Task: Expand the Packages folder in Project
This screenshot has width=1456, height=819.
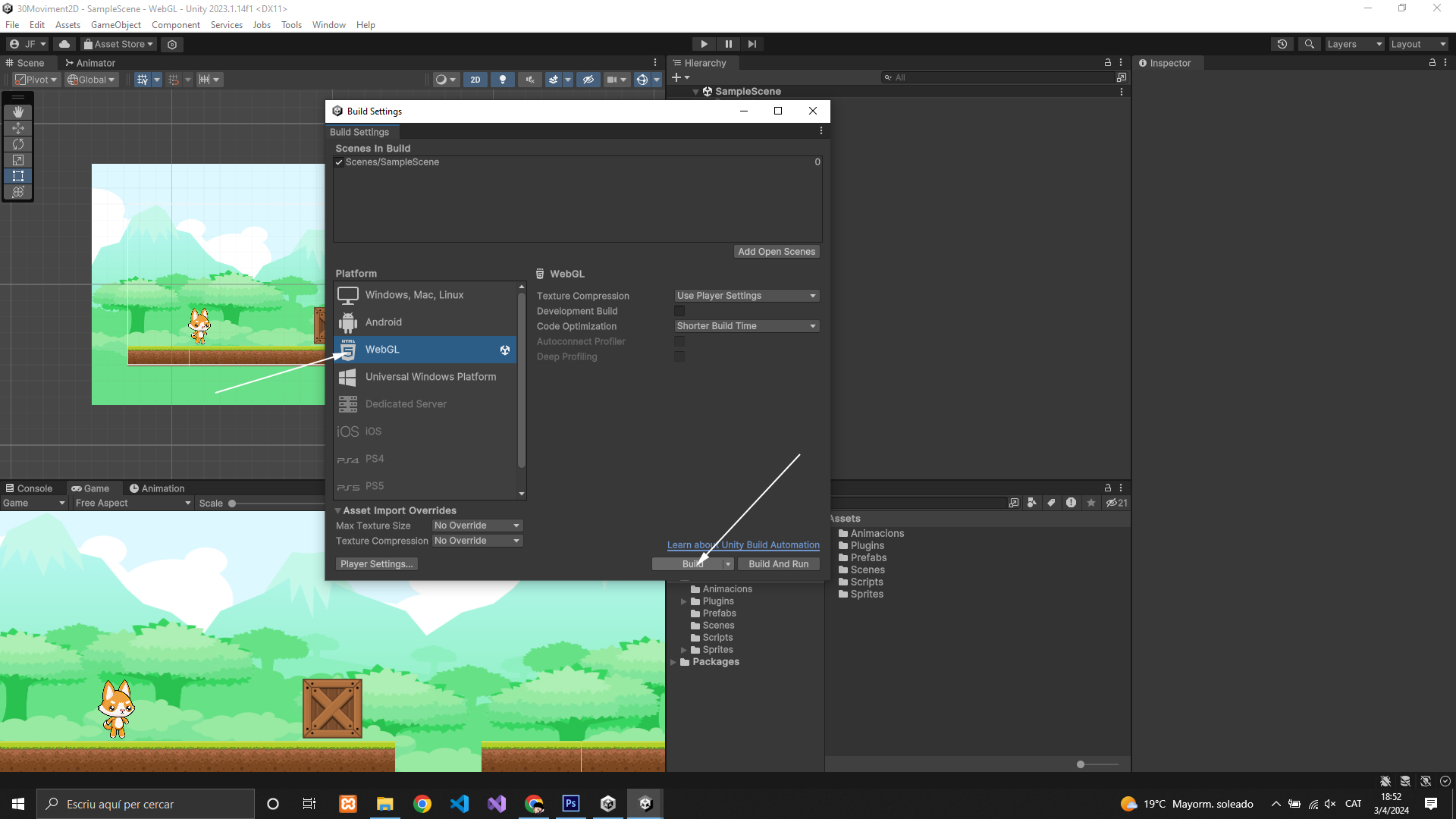Action: pyautogui.click(x=673, y=662)
